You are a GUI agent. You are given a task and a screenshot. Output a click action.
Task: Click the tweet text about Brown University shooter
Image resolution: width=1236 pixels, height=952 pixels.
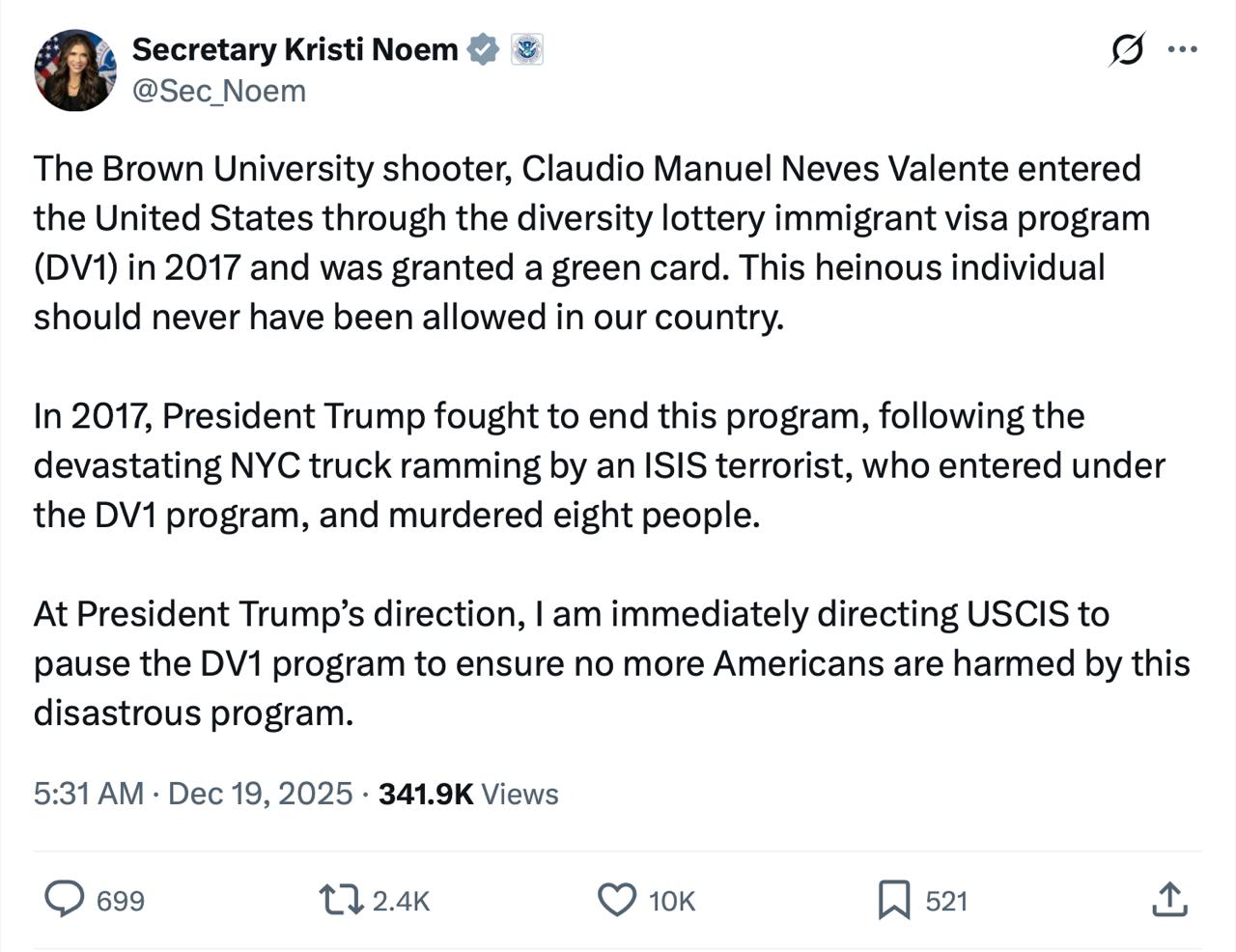592,243
